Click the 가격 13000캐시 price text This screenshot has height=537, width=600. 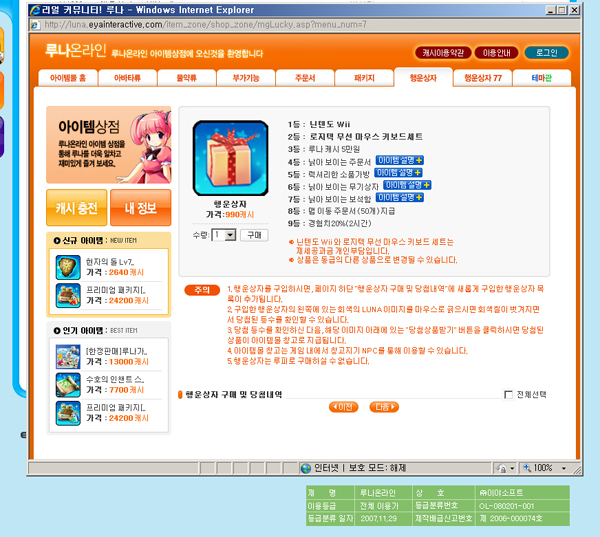[x=115, y=362]
